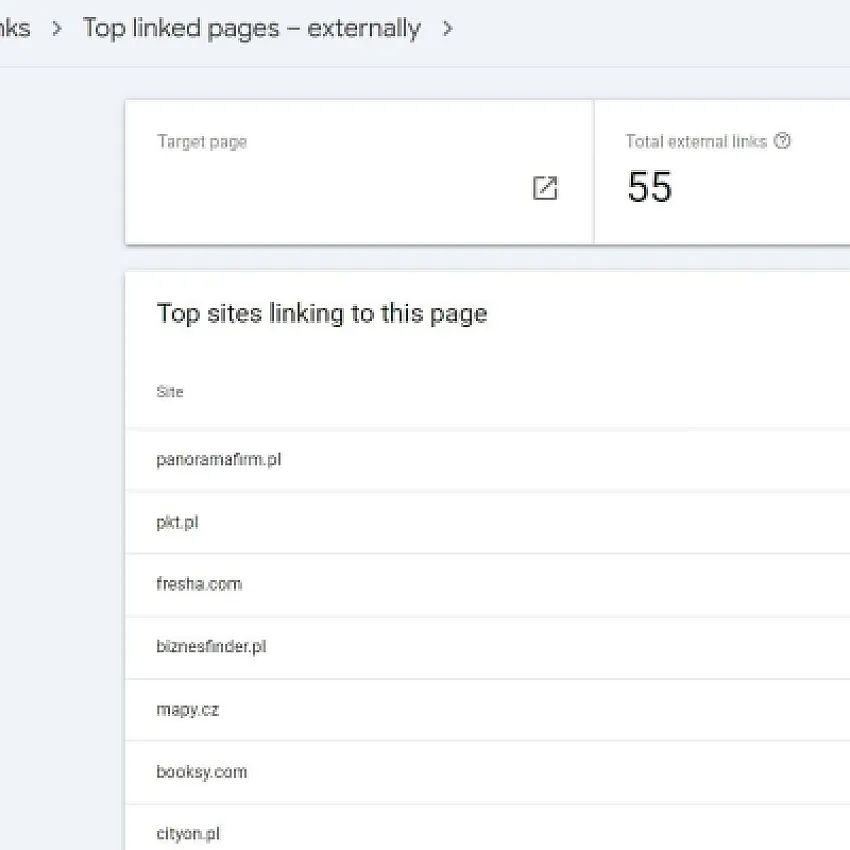Click the Target page card area
The width and height of the screenshot is (850, 850).
coord(359,172)
